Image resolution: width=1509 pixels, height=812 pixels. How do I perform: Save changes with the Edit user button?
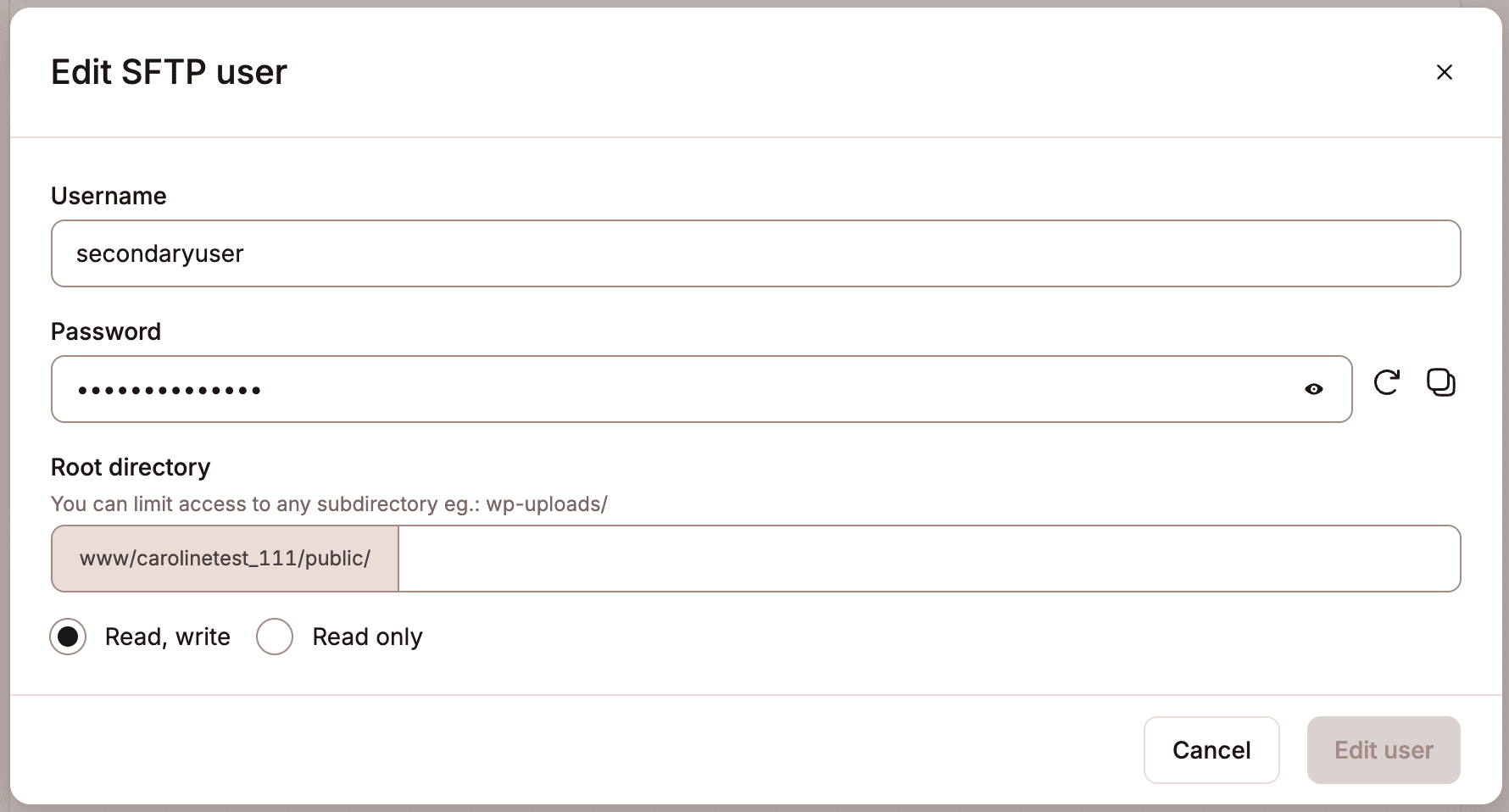[x=1384, y=750]
